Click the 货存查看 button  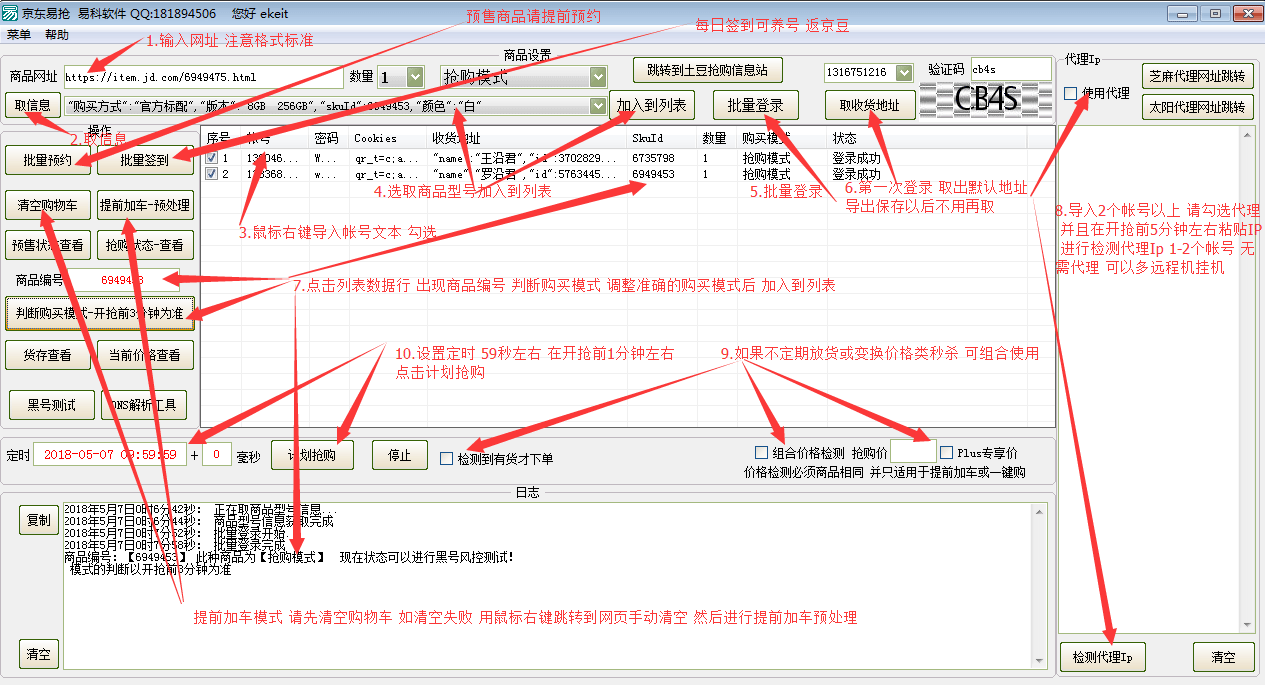click(x=48, y=355)
